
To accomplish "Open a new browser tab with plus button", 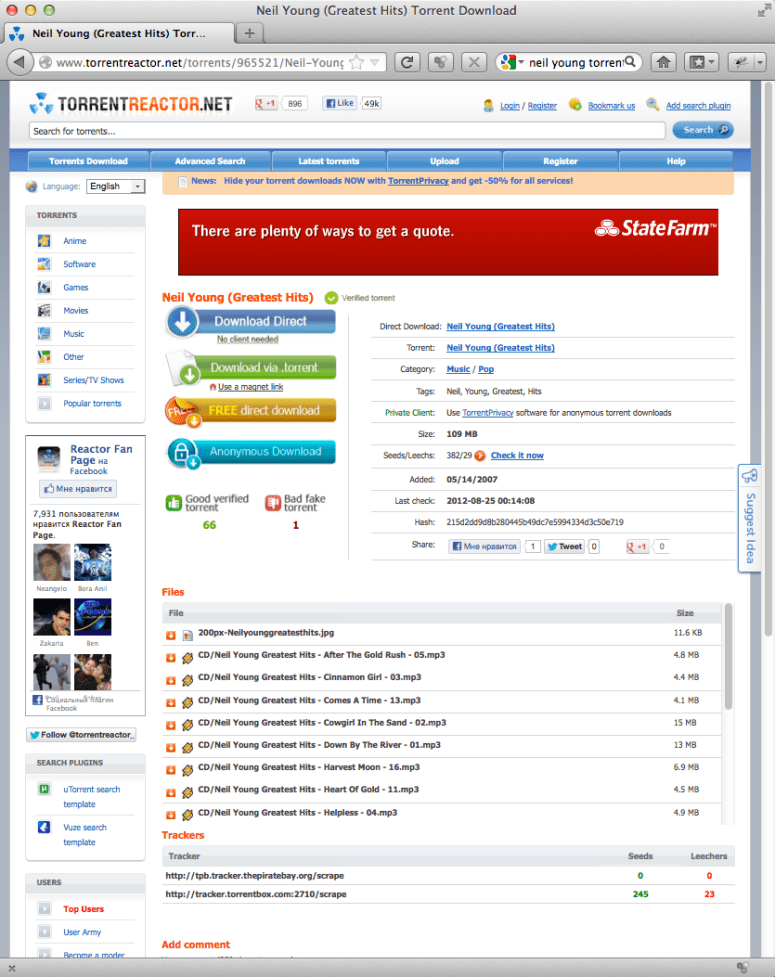I will [x=249, y=33].
